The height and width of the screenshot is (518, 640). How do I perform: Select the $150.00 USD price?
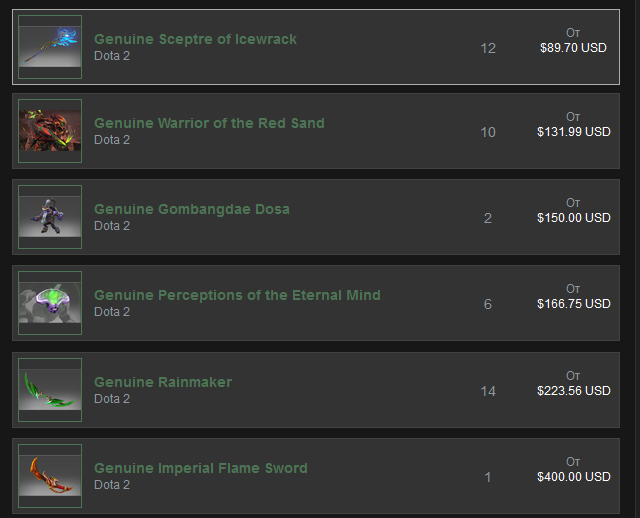coord(573,218)
